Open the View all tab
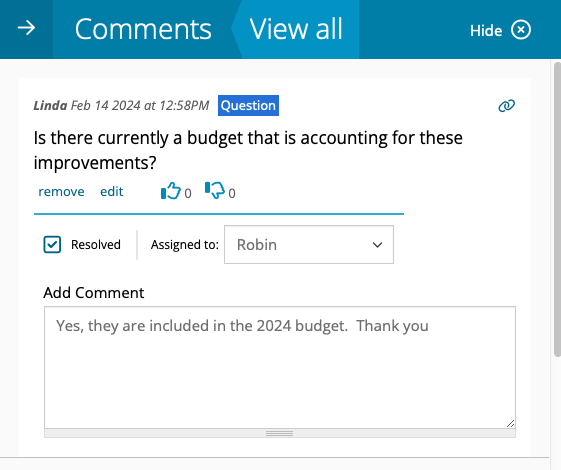The height and width of the screenshot is (470, 561). click(x=296, y=29)
